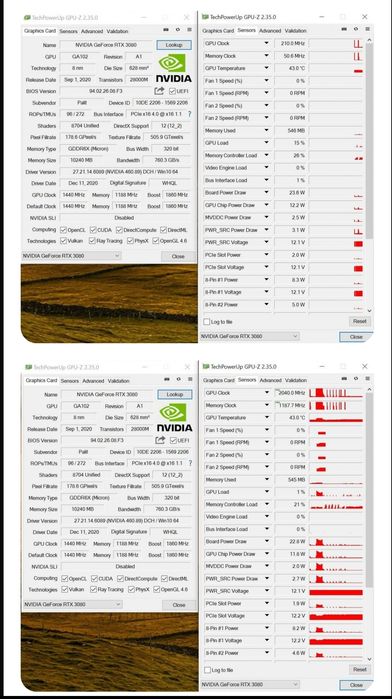Click the screenshot camera icon in lower Sensors window
This screenshot has height=699, width=392.
tap(344, 378)
